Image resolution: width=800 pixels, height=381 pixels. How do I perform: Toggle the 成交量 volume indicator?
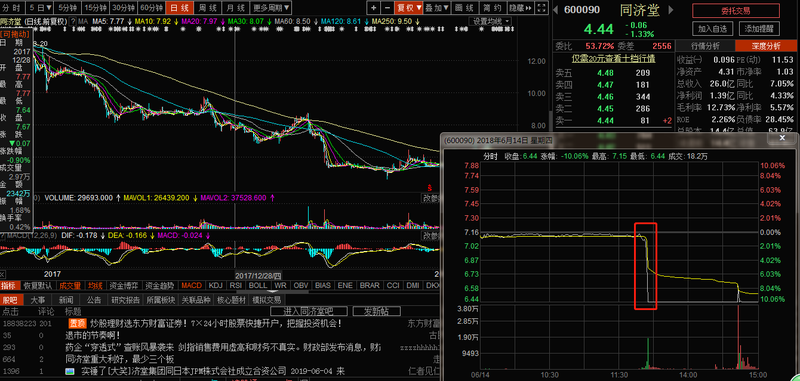click(x=70, y=285)
